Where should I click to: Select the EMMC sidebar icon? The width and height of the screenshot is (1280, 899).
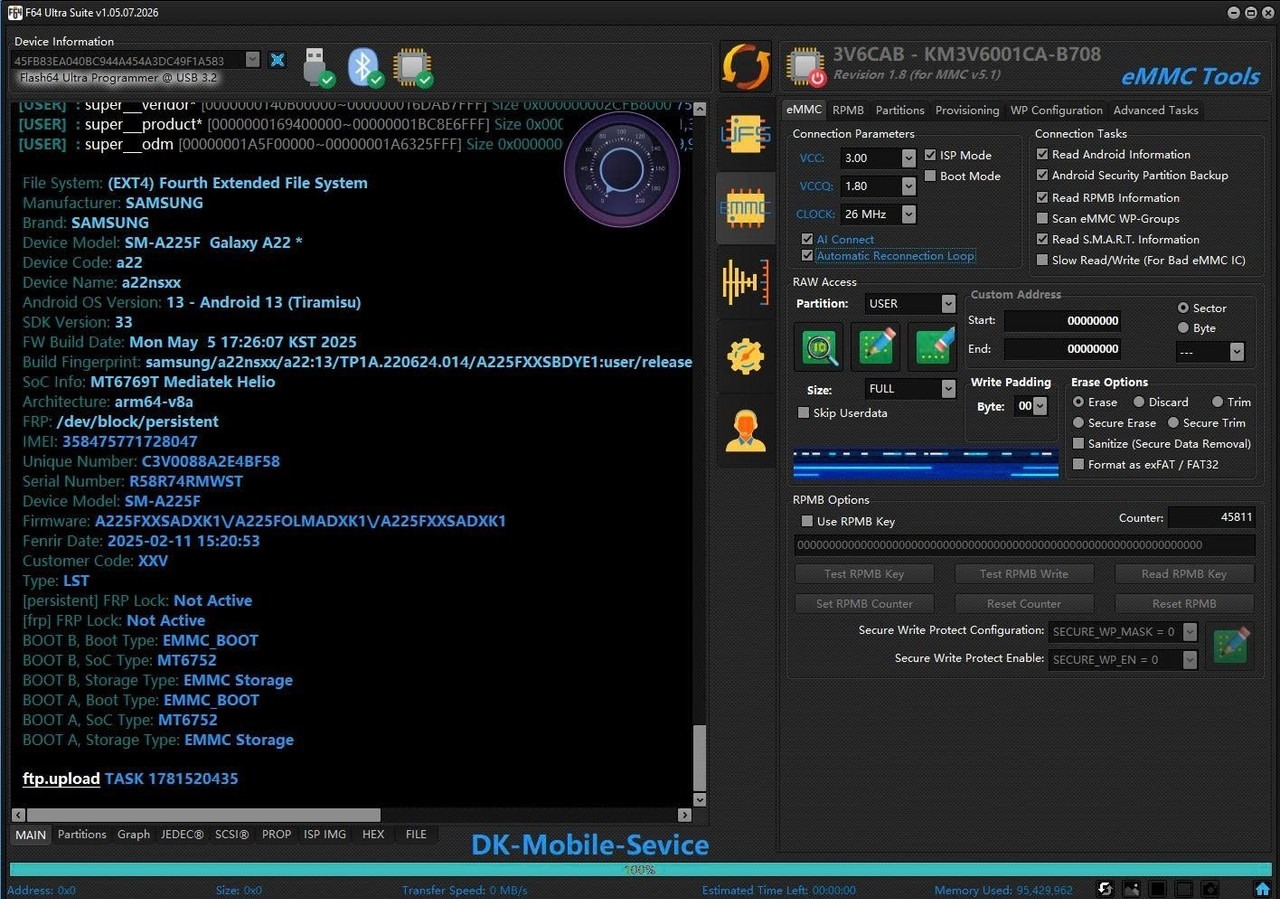(746, 208)
